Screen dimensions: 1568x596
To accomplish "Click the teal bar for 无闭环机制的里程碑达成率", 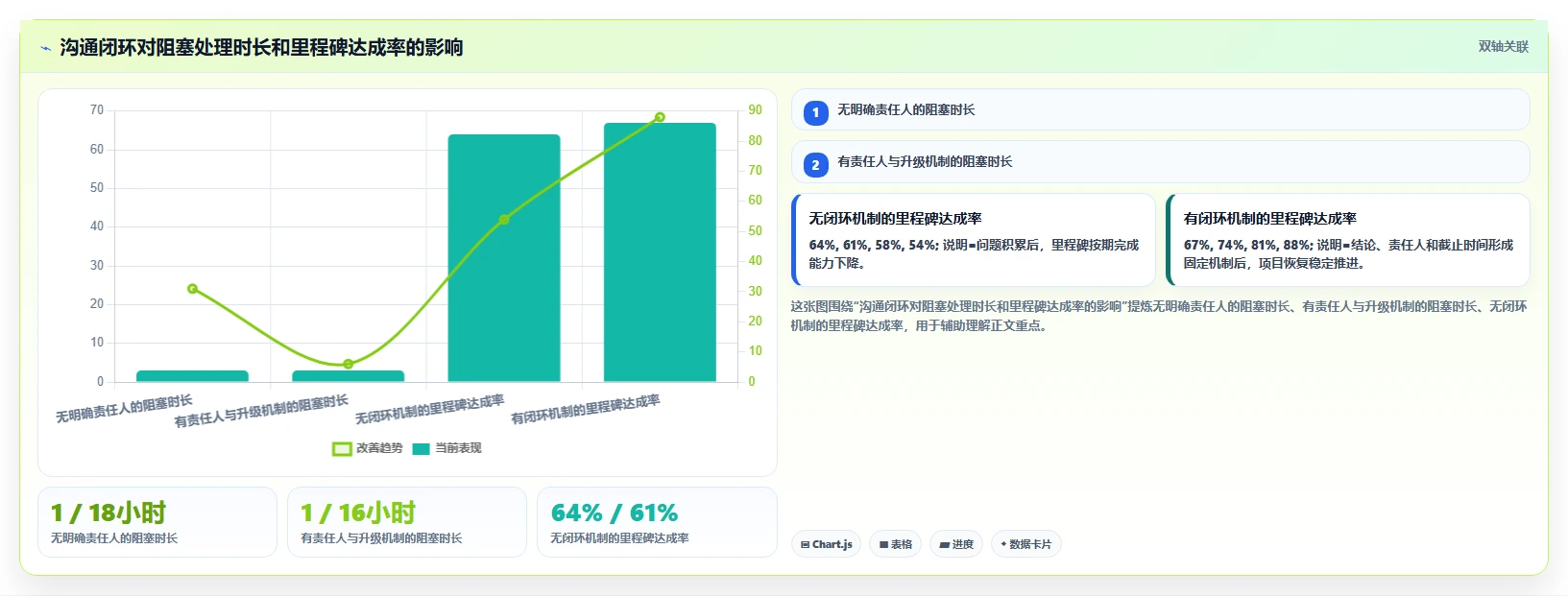I will pos(504,258).
